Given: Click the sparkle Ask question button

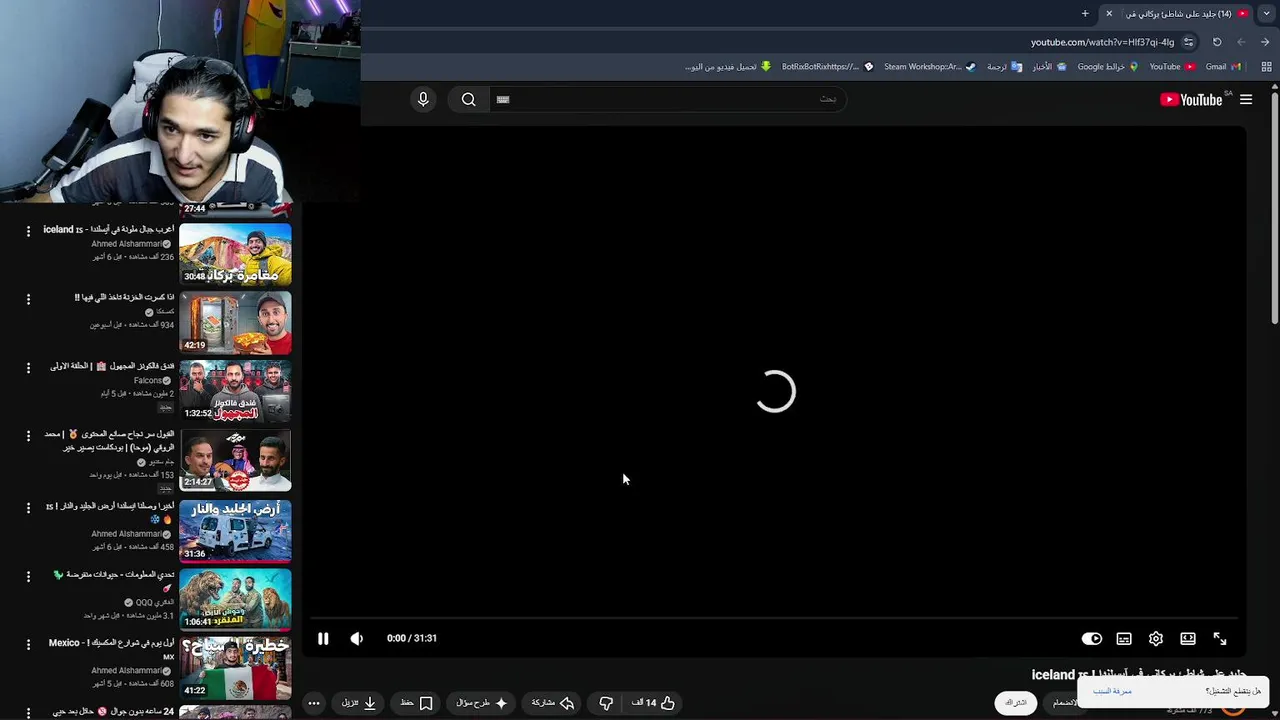Looking at the screenshot, I should click(482, 703).
